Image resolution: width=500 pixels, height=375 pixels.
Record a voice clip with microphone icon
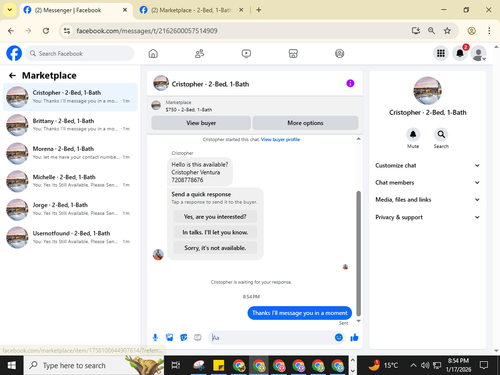tap(155, 338)
